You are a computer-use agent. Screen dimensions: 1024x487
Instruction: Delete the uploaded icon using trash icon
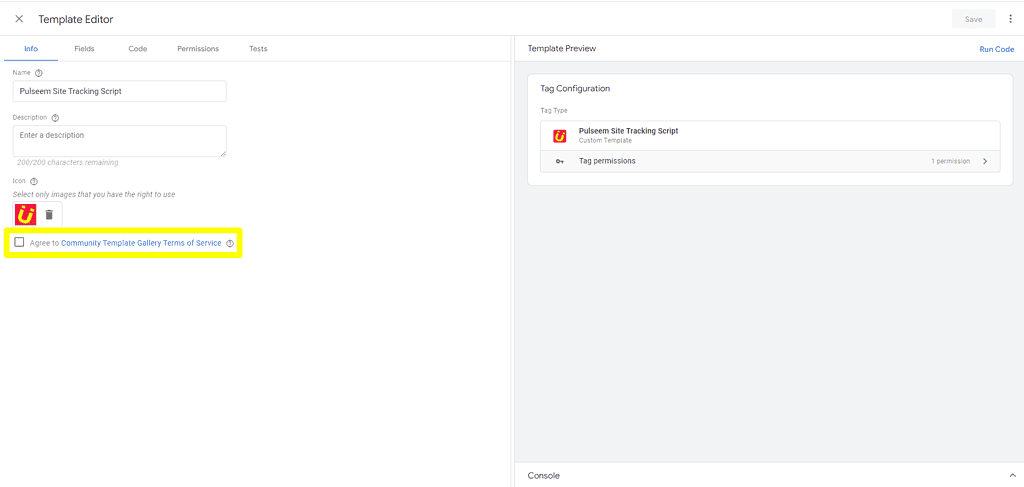click(49, 214)
